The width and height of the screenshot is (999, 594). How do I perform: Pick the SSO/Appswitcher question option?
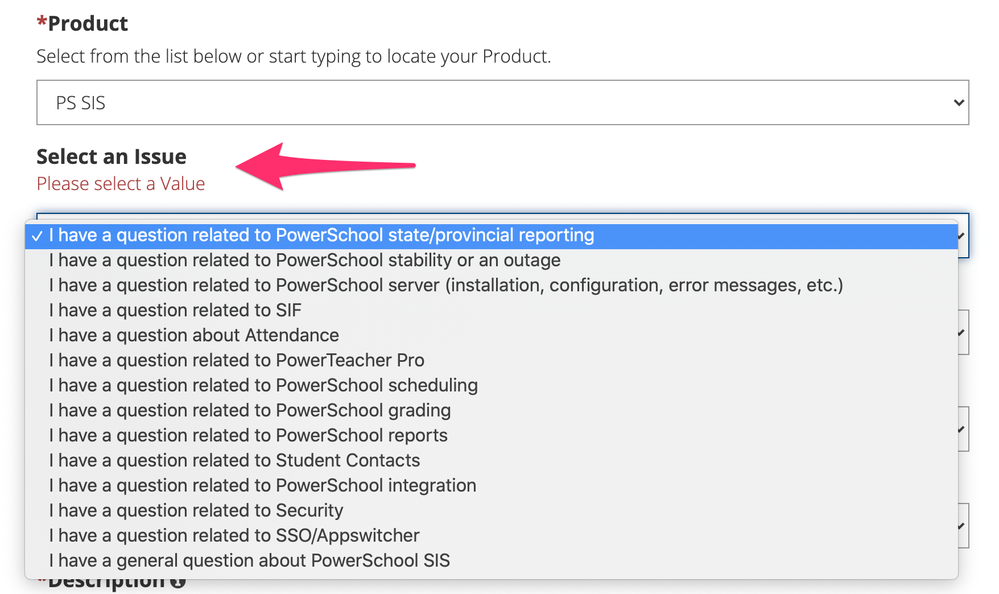click(234, 536)
